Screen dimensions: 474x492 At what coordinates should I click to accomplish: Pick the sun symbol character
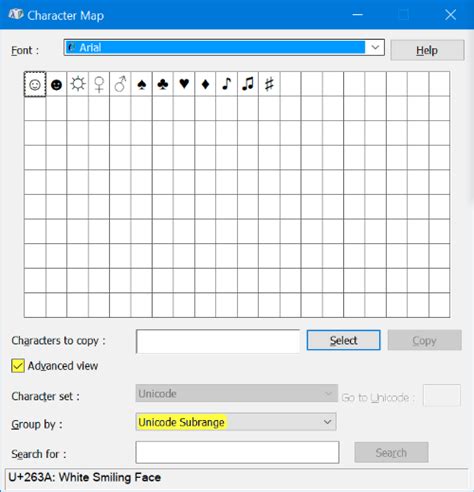[x=78, y=84]
